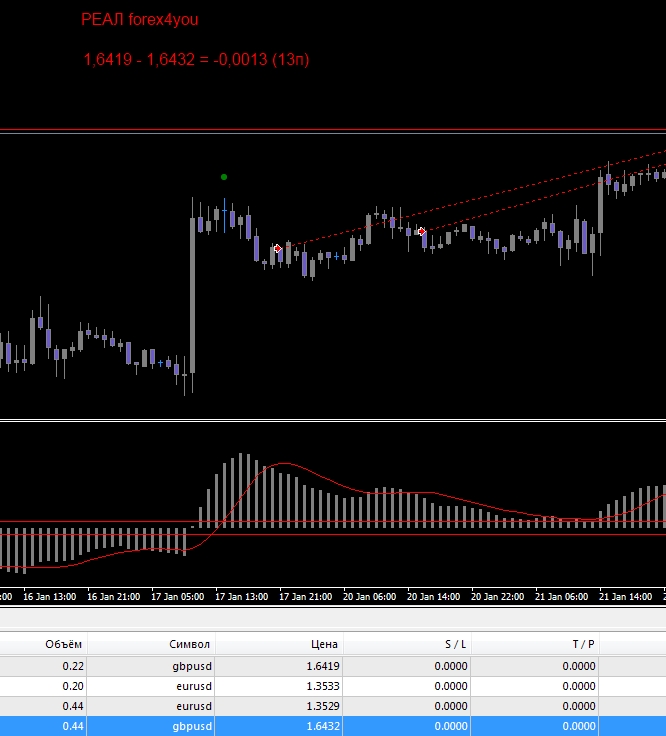
Task: Select the eurusd row priced 1.3529
Action: (333, 706)
